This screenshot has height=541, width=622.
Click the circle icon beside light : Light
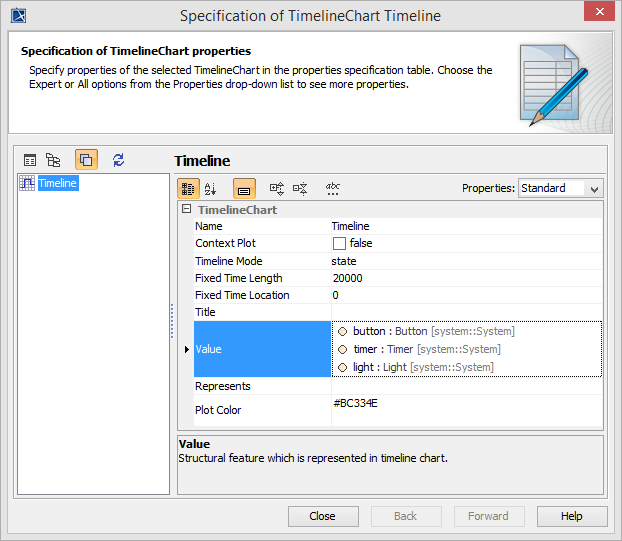(342, 367)
